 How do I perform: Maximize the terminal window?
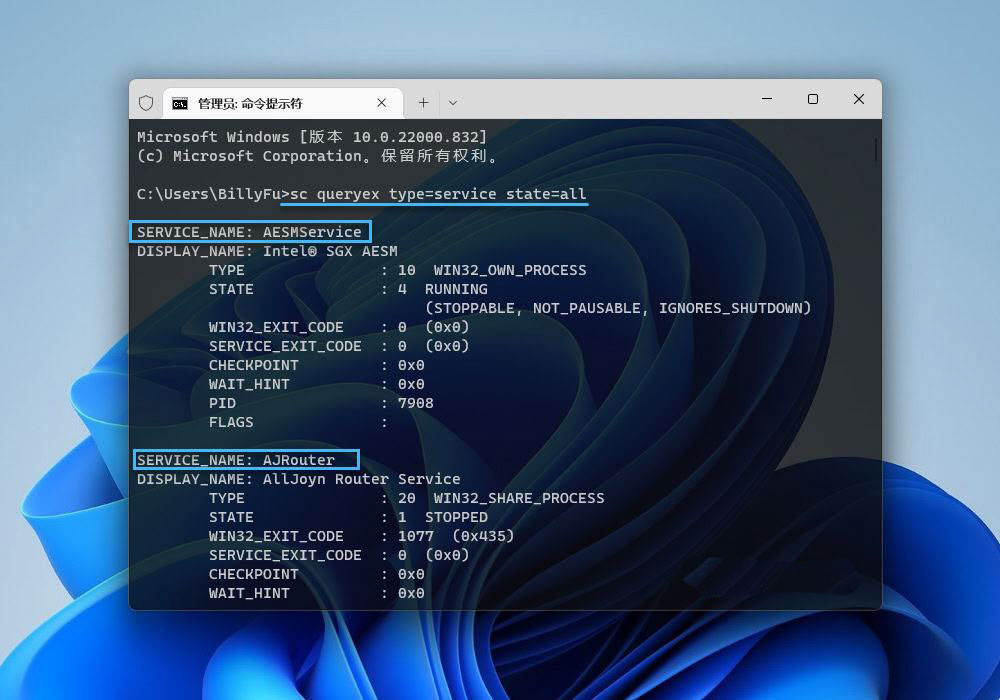point(813,100)
